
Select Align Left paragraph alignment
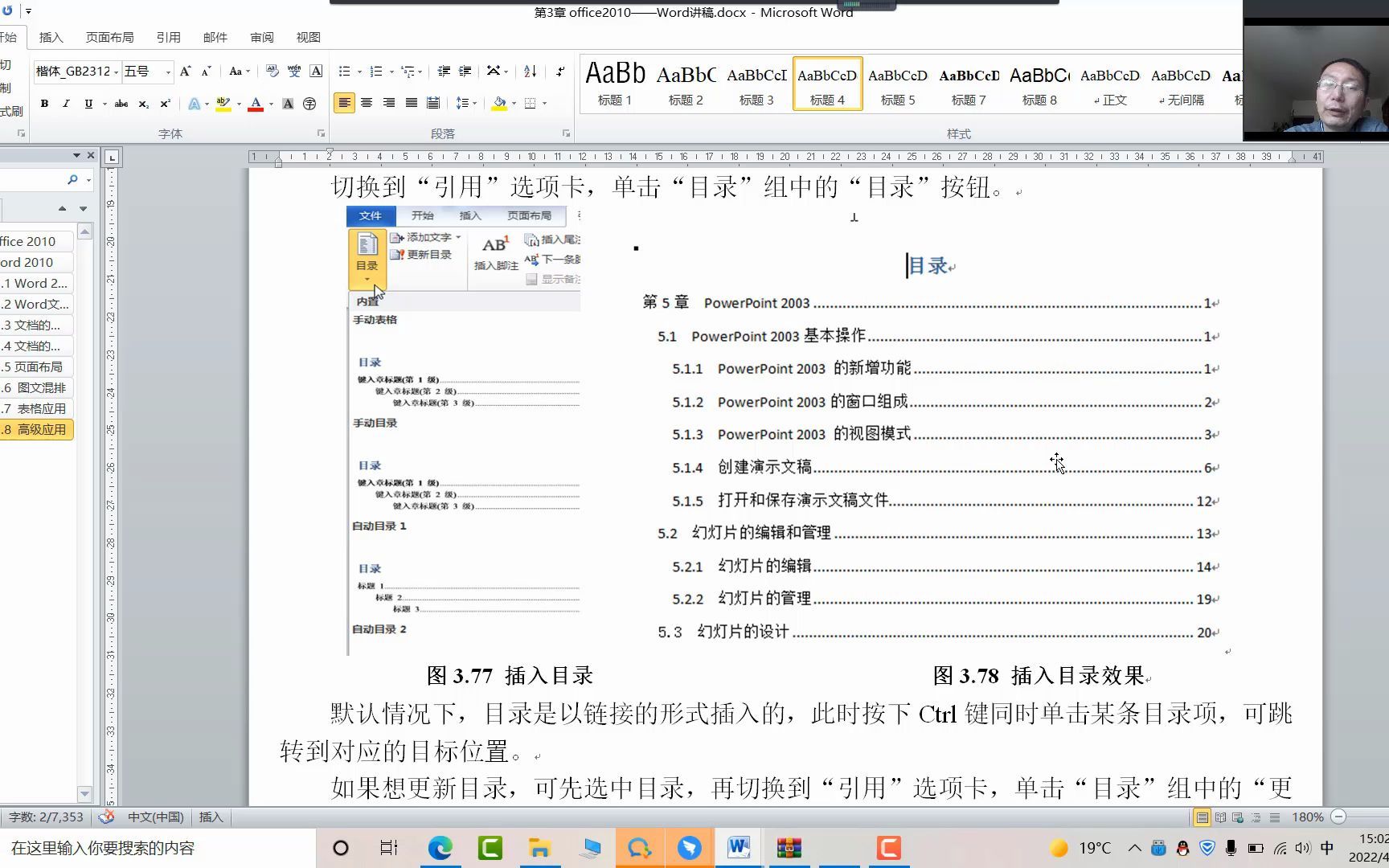[344, 103]
